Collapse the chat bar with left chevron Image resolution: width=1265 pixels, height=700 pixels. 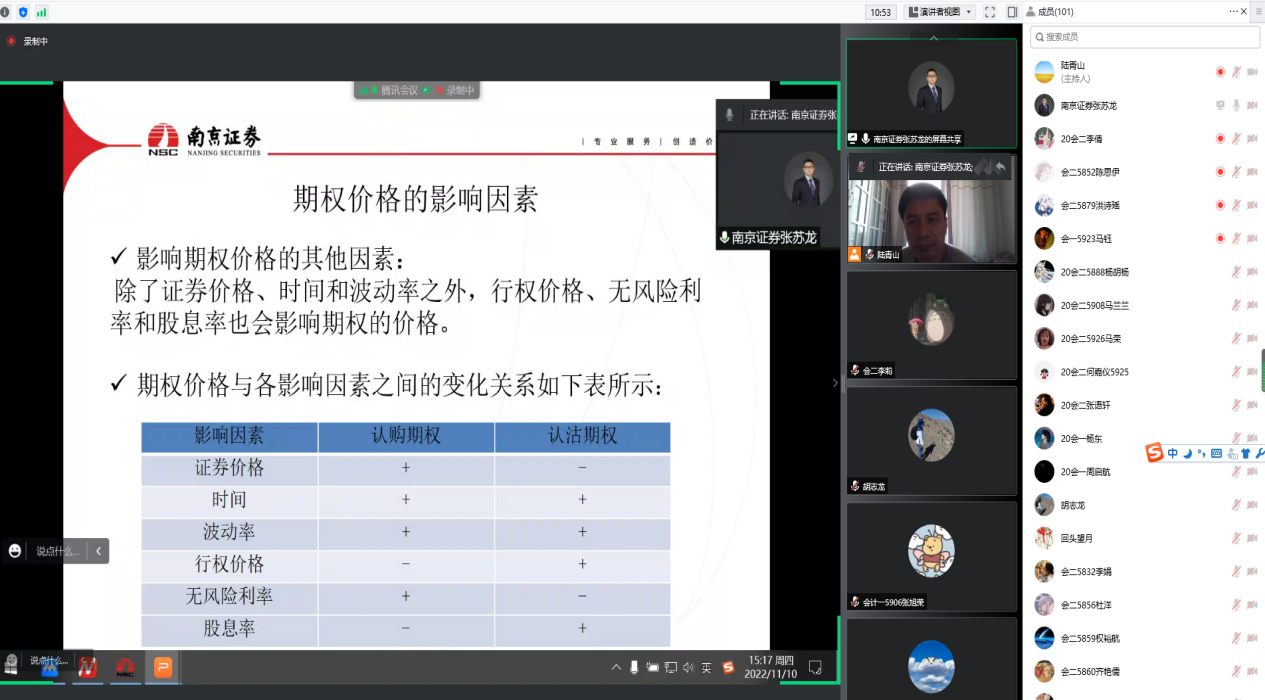[98, 551]
